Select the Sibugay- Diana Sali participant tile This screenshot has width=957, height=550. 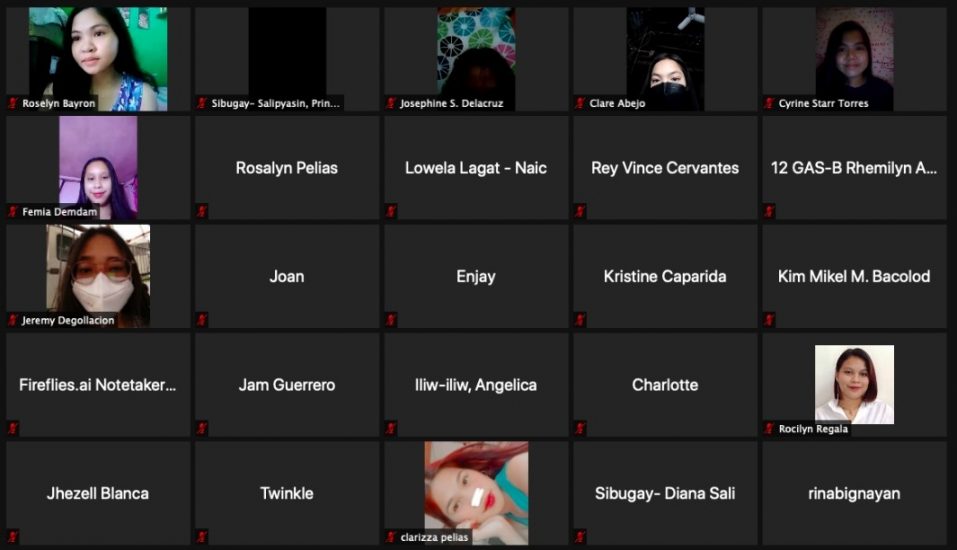pyautogui.click(x=665, y=493)
